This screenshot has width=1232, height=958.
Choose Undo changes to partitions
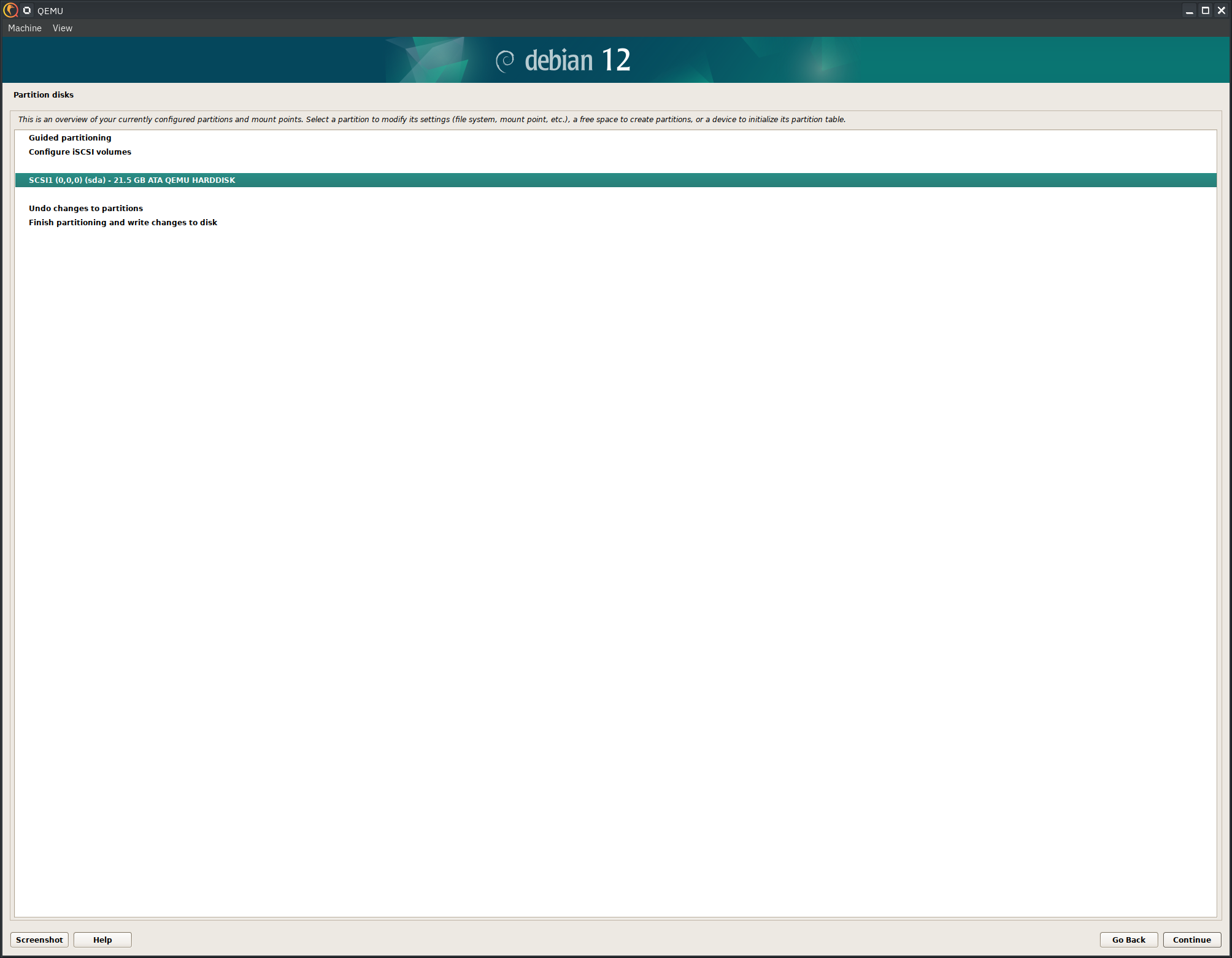pos(615,208)
